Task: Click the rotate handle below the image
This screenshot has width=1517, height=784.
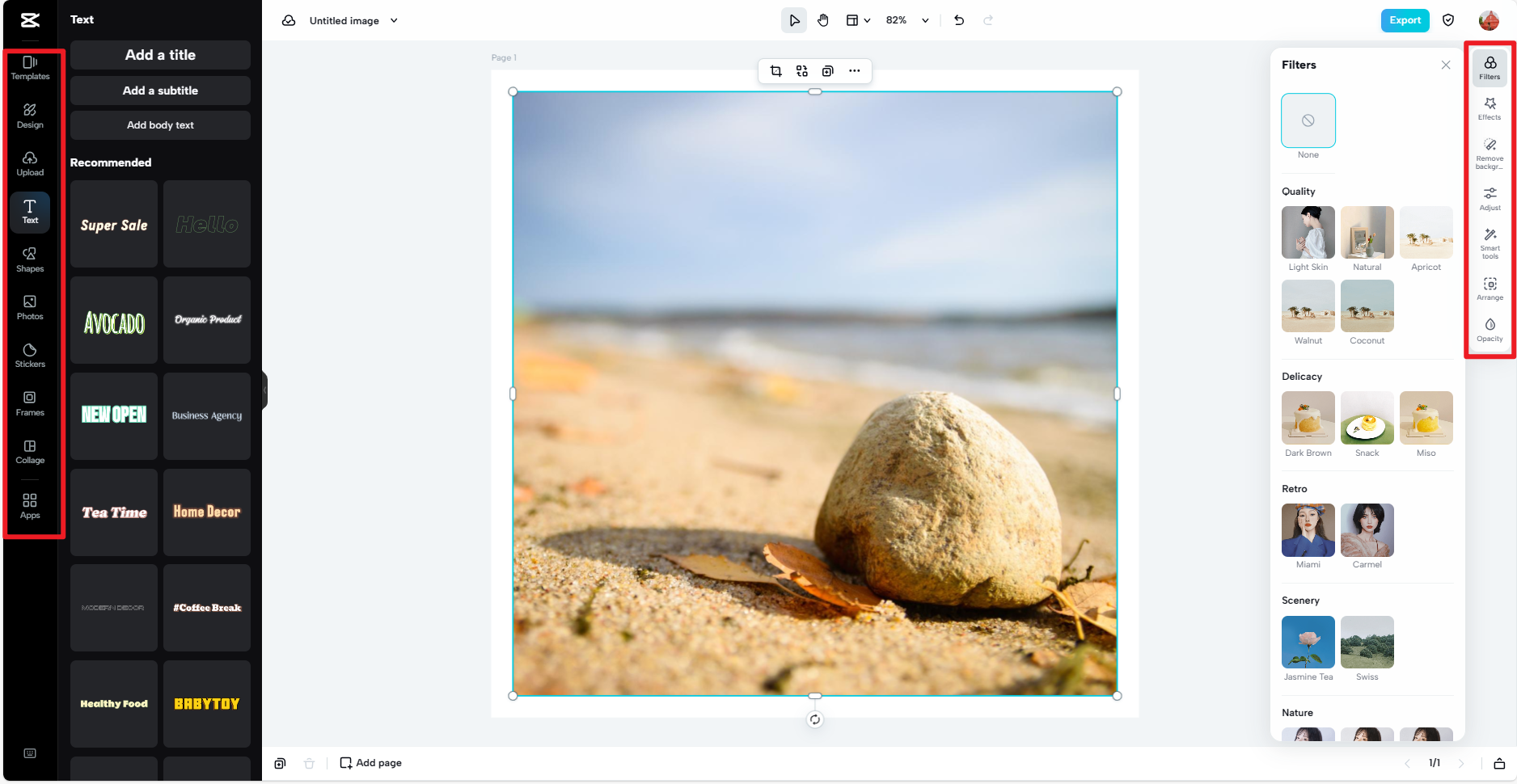Action: [x=815, y=719]
